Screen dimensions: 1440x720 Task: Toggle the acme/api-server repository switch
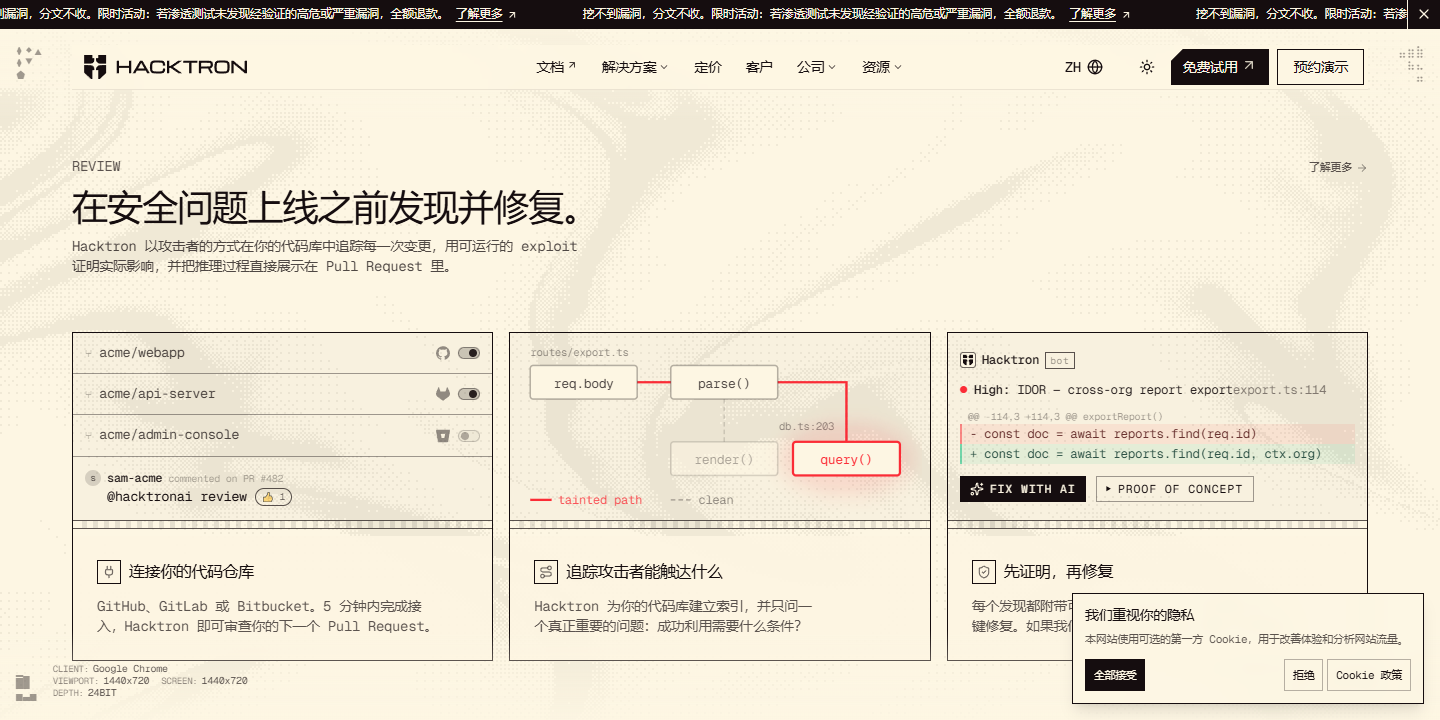(x=469, y=394)
